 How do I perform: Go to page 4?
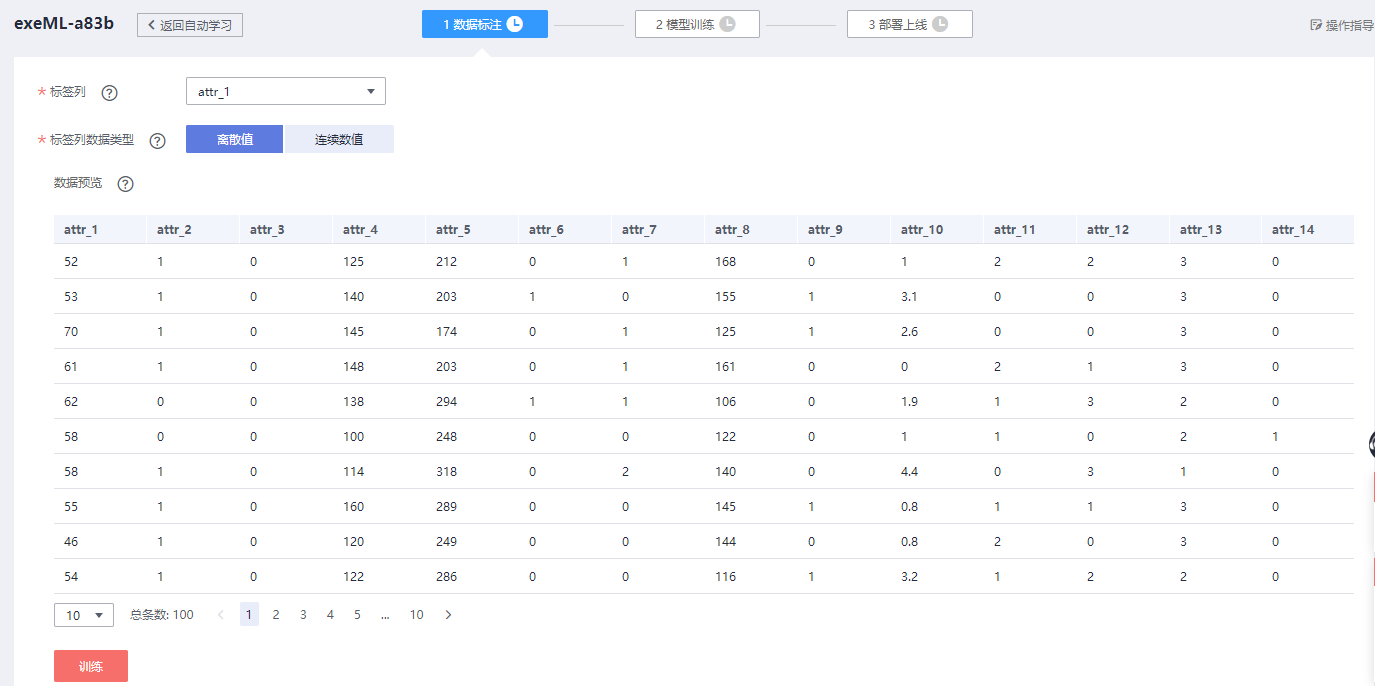[x=330, y=615]
